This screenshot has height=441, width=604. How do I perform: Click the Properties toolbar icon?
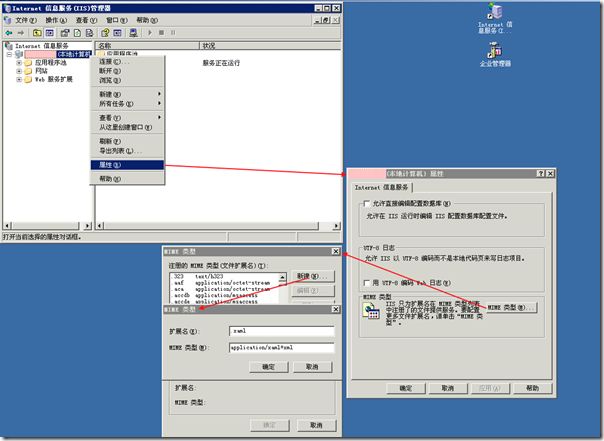pyautogui.click(x=65, y=33)
